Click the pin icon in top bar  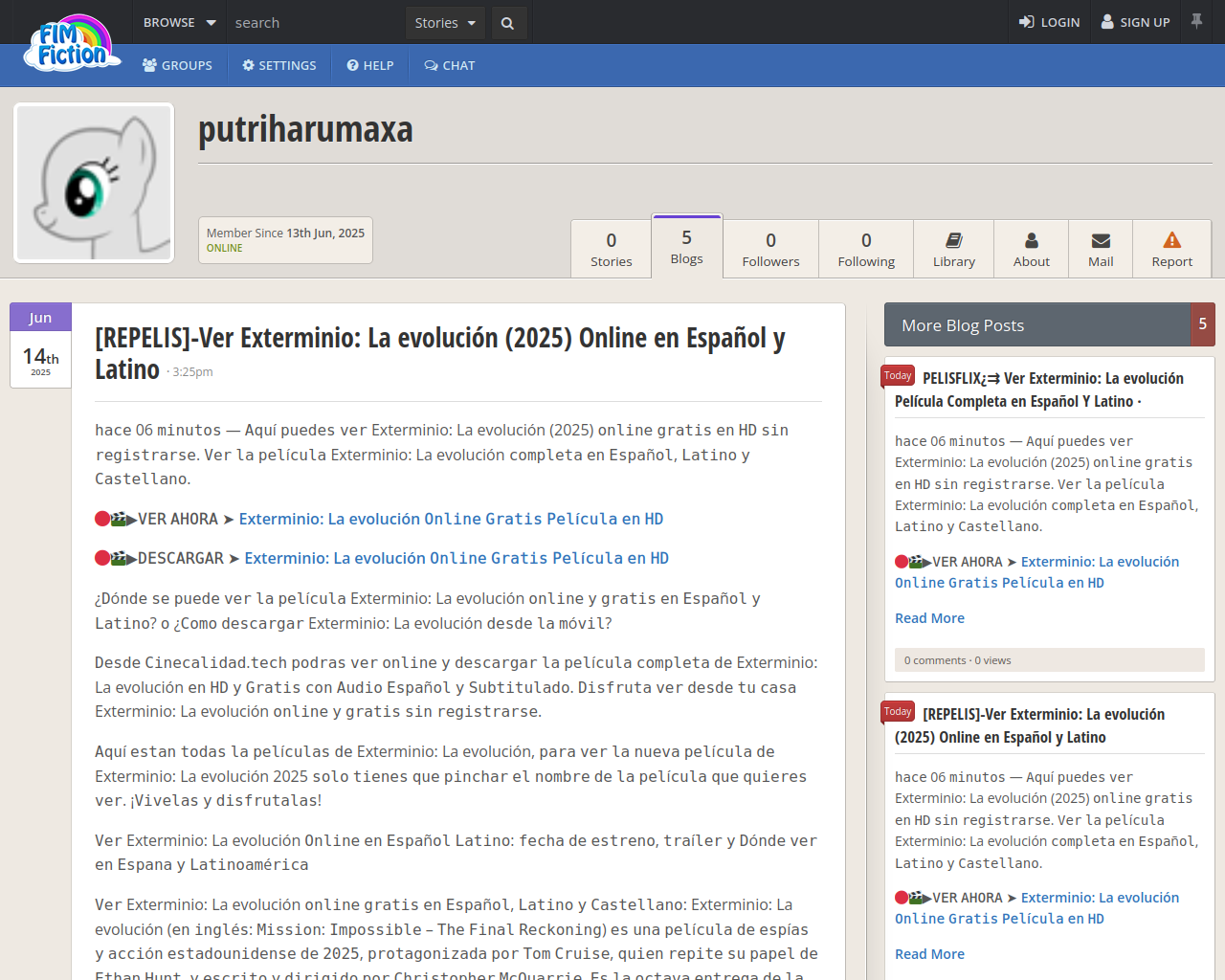[x=1196, y=21]
